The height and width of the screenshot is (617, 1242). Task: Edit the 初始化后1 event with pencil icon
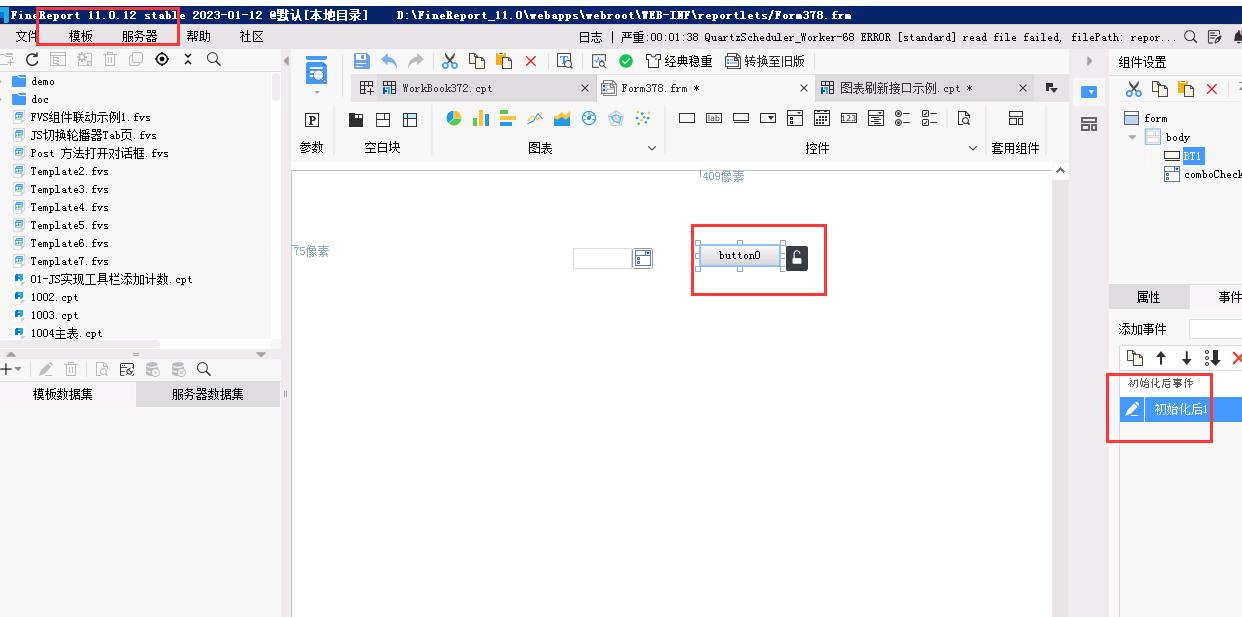point(1132,409)
